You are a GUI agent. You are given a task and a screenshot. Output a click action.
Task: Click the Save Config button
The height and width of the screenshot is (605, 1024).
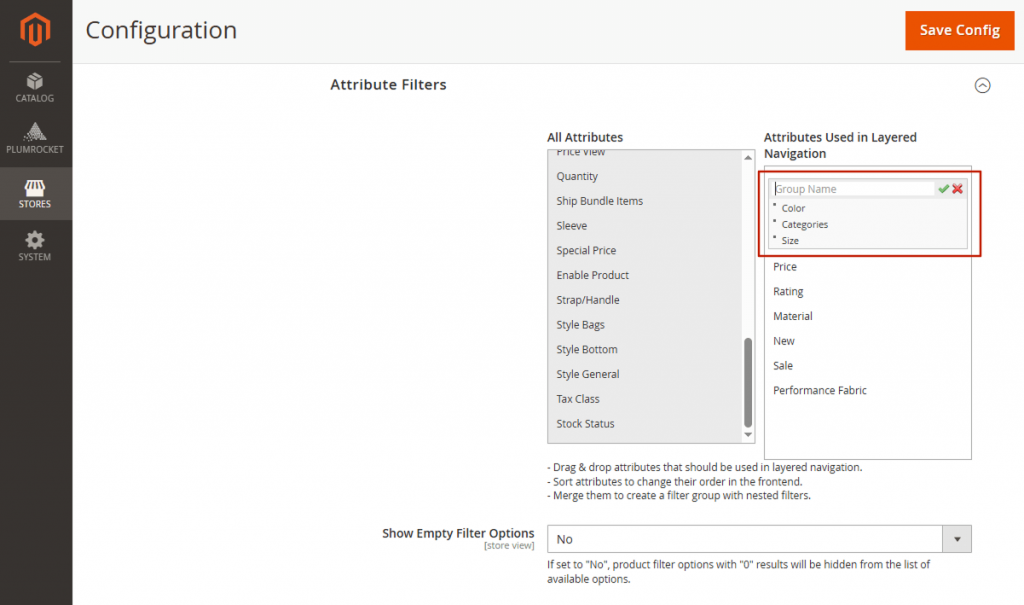(959, 30)
